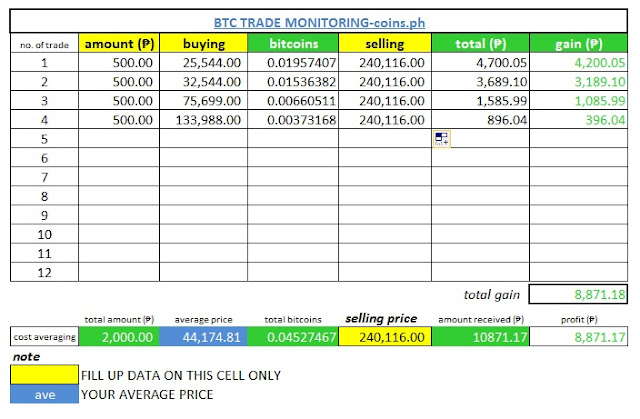The width and height of the screenshot is (640, 419).
Task: Click the 'note' label
Action: pos(26,357)
